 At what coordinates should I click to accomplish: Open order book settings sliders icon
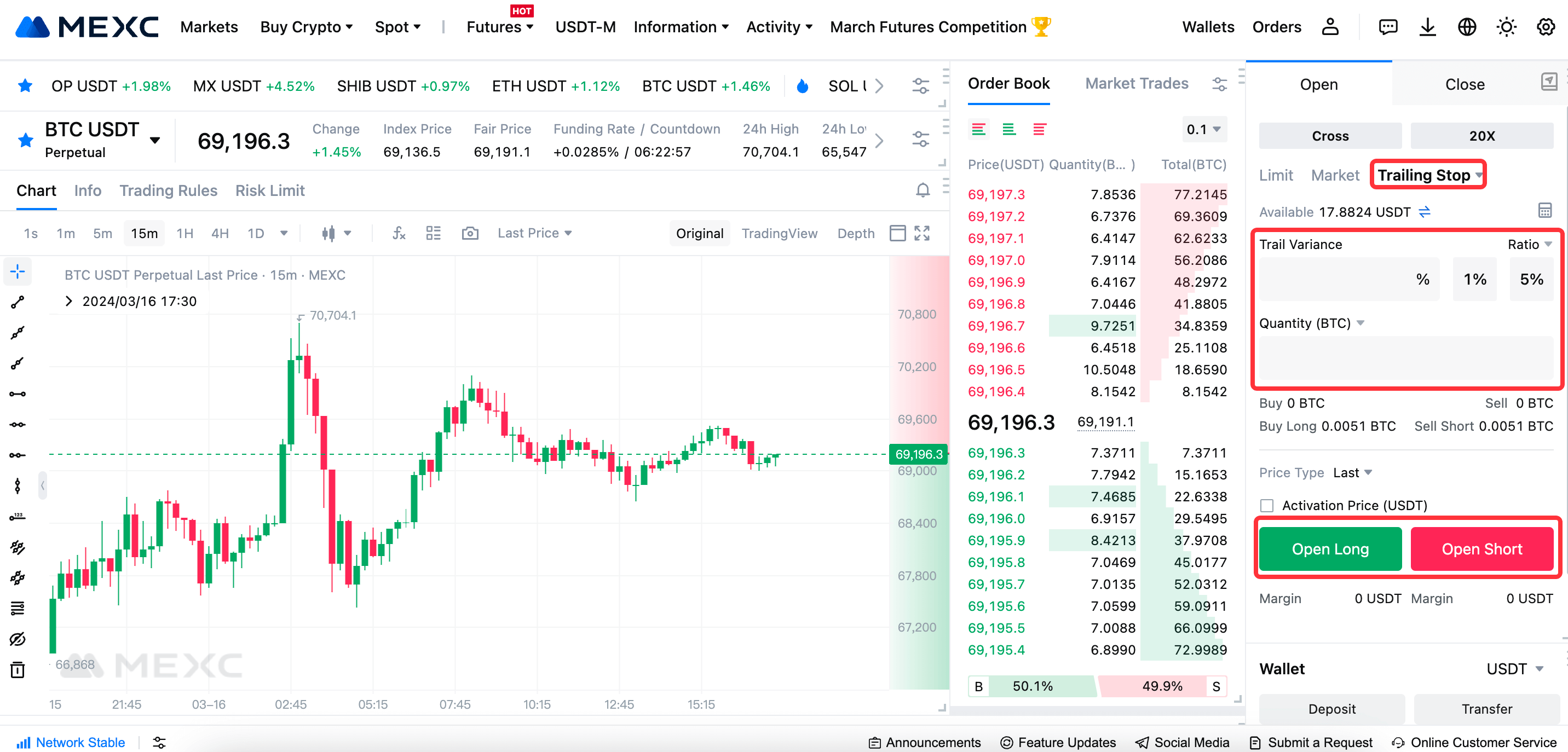[x=1219, y=84]
